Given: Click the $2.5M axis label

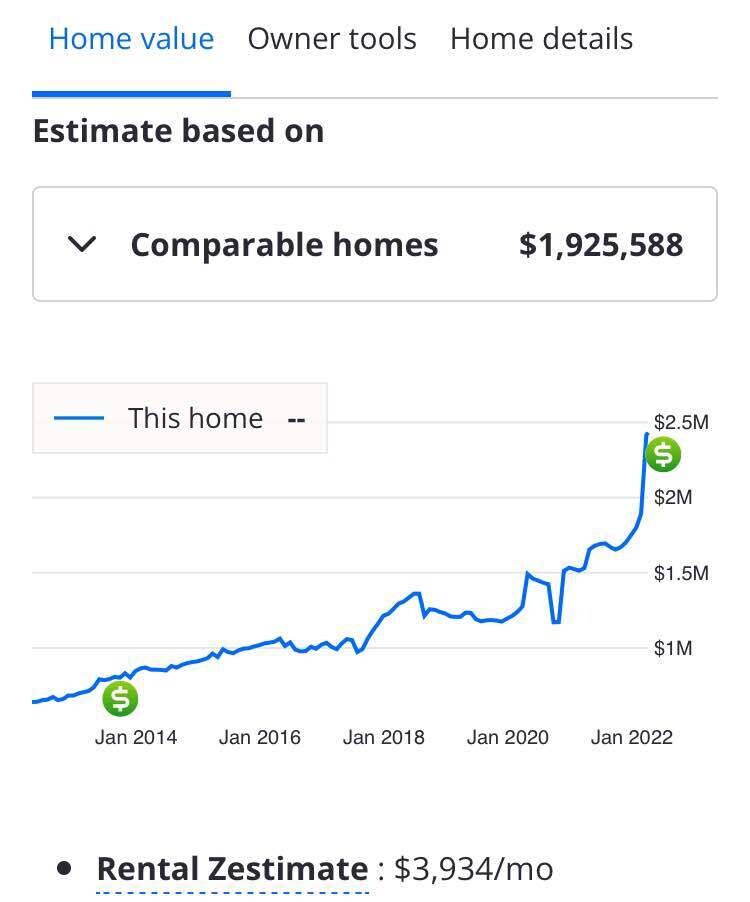Looking at the screenshot, I should click(682, 422).
